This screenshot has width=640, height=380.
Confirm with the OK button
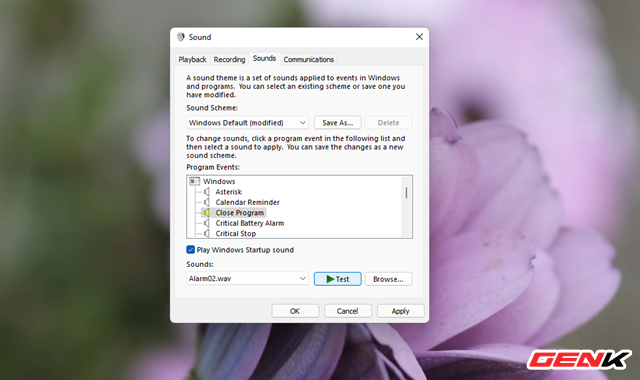click(295, 311)
